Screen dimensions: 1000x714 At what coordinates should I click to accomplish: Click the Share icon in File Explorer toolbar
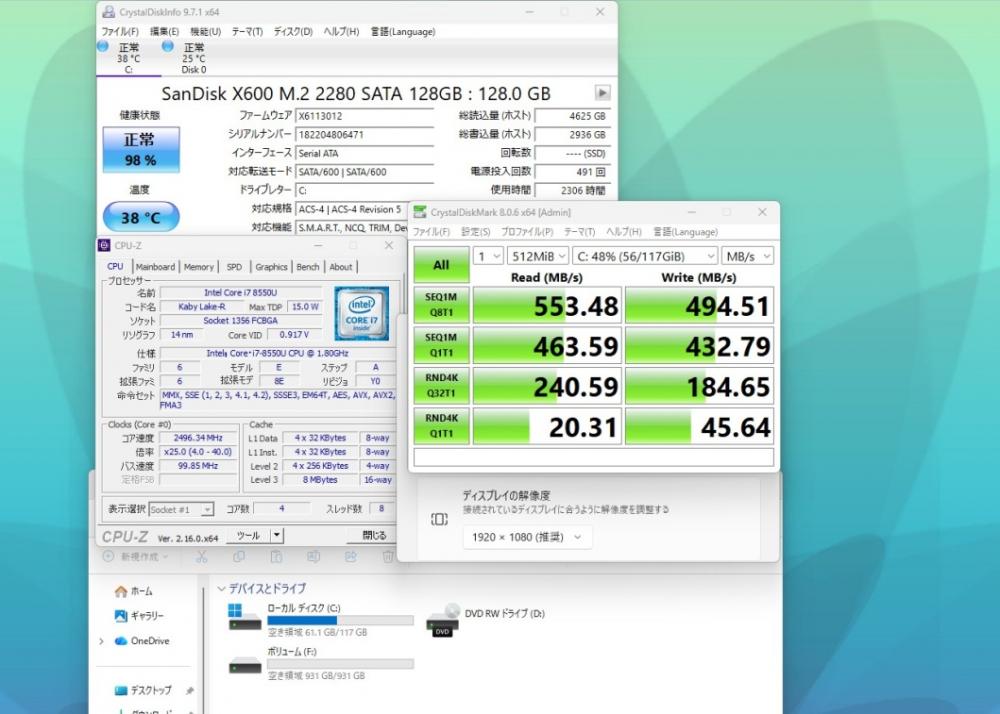click(x=351, y=557)
